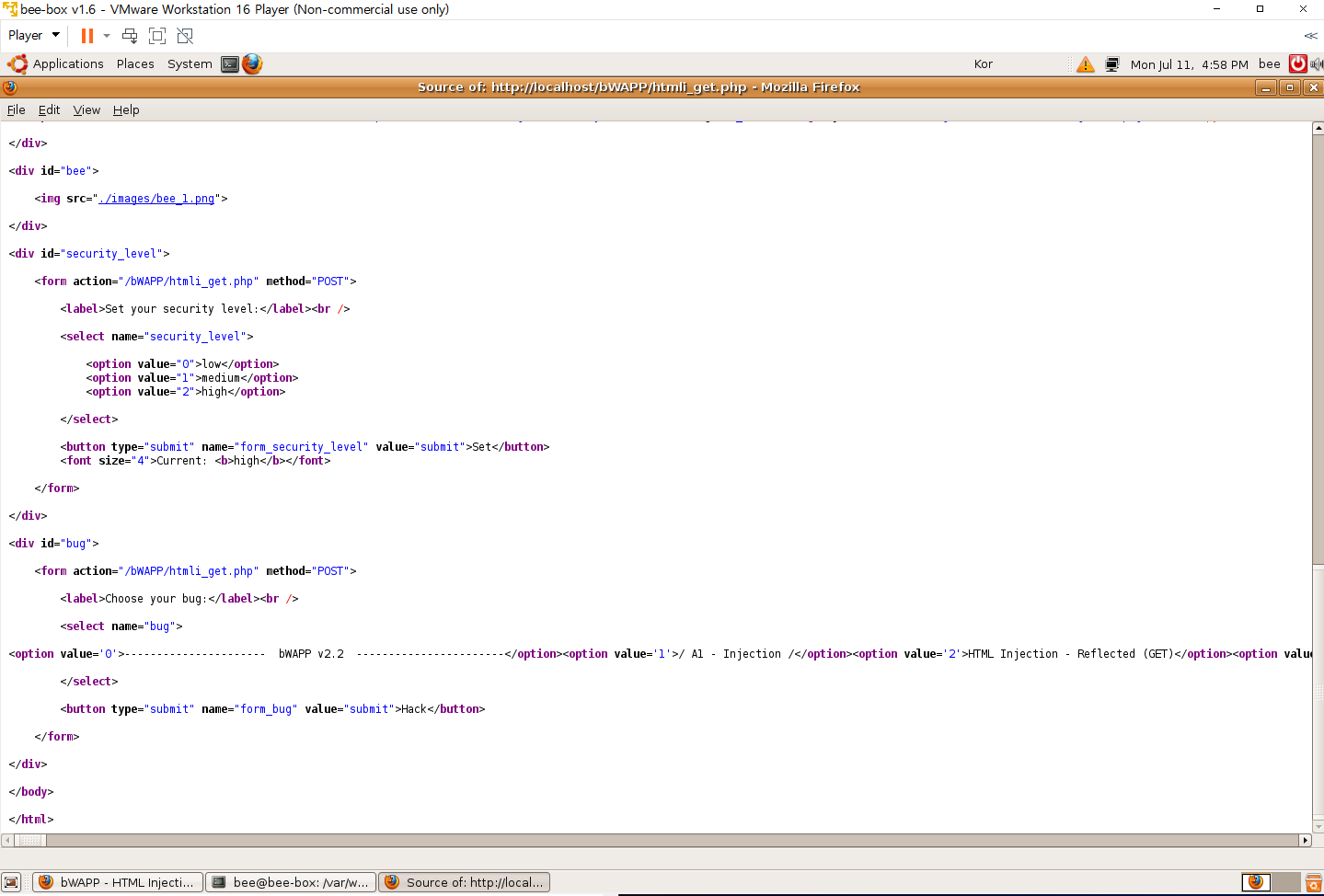This screenshot has width=1324, height=896.
Task: Minimize the source viewer window
Action: pos(1266,87)
